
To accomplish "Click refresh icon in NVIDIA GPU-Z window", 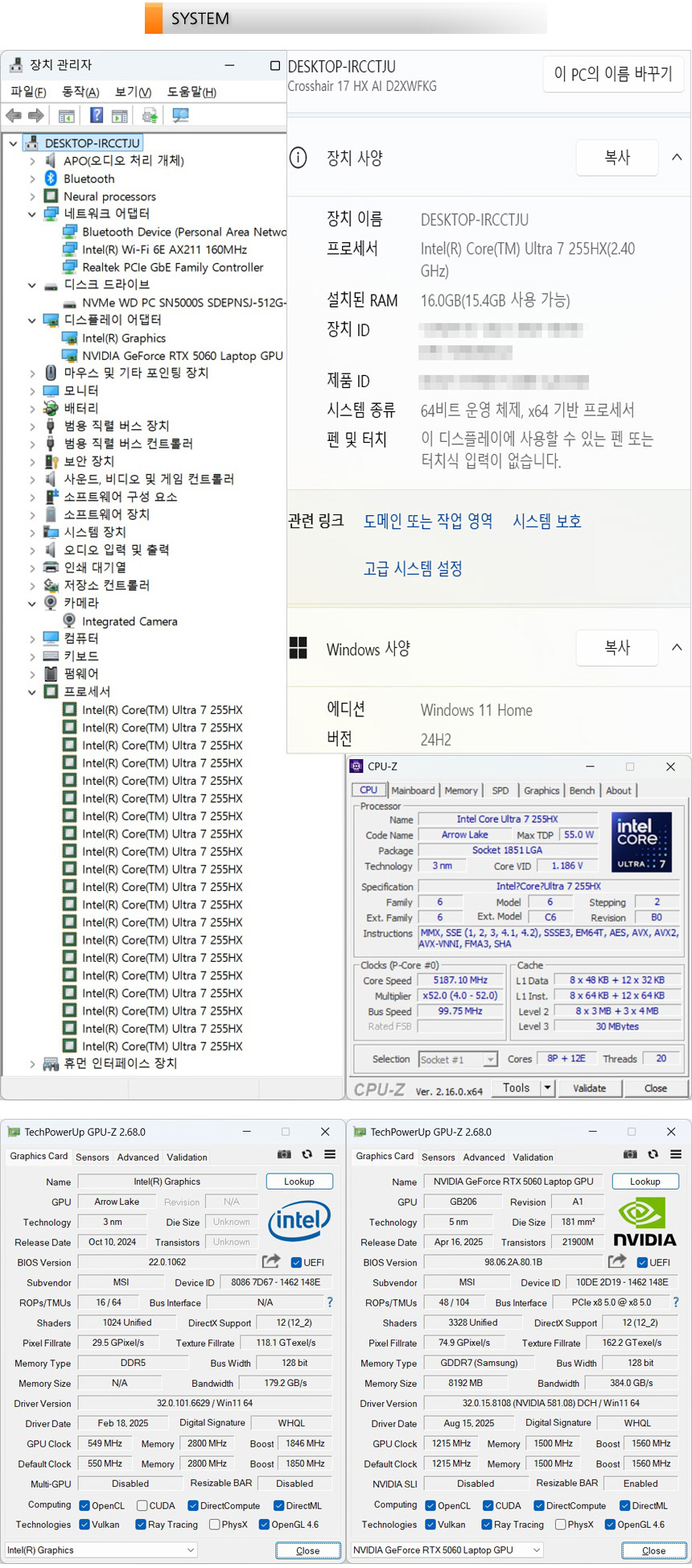I will click(x=653, y=1154).
